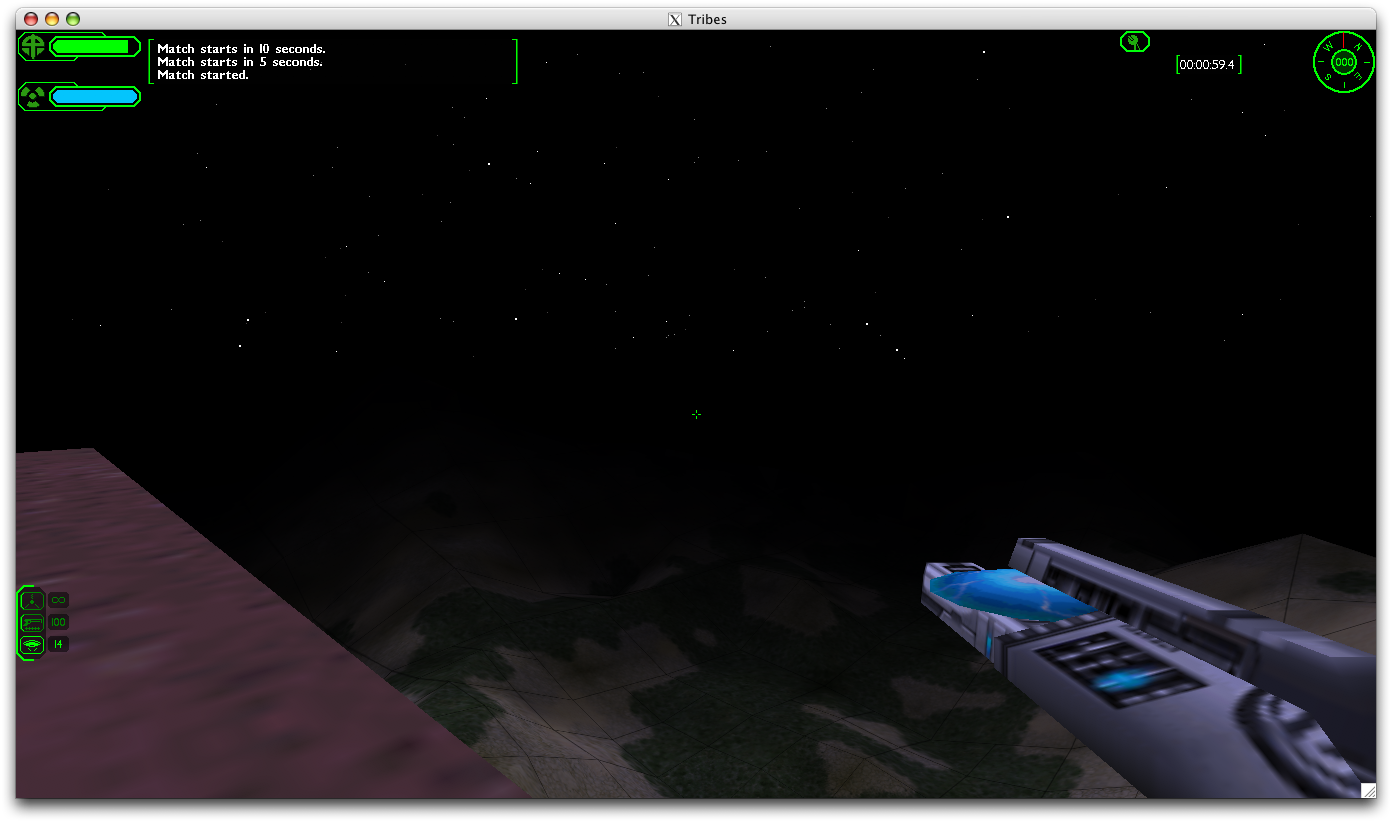Select the gun weapon slot icon
Screen dimensions: 1392x822
coord(33,622)
